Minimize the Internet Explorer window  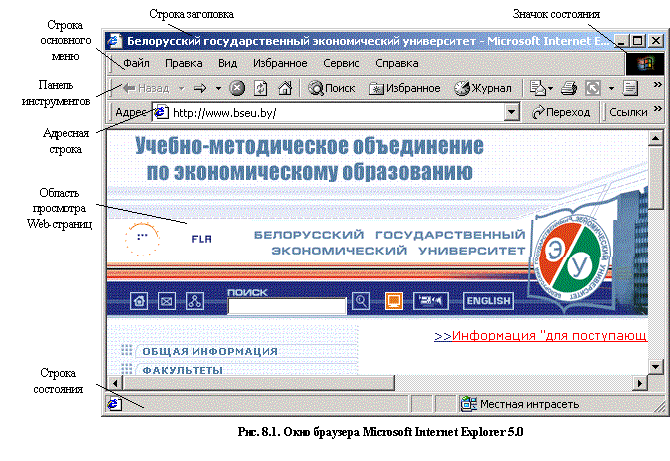tap(621, 41)
